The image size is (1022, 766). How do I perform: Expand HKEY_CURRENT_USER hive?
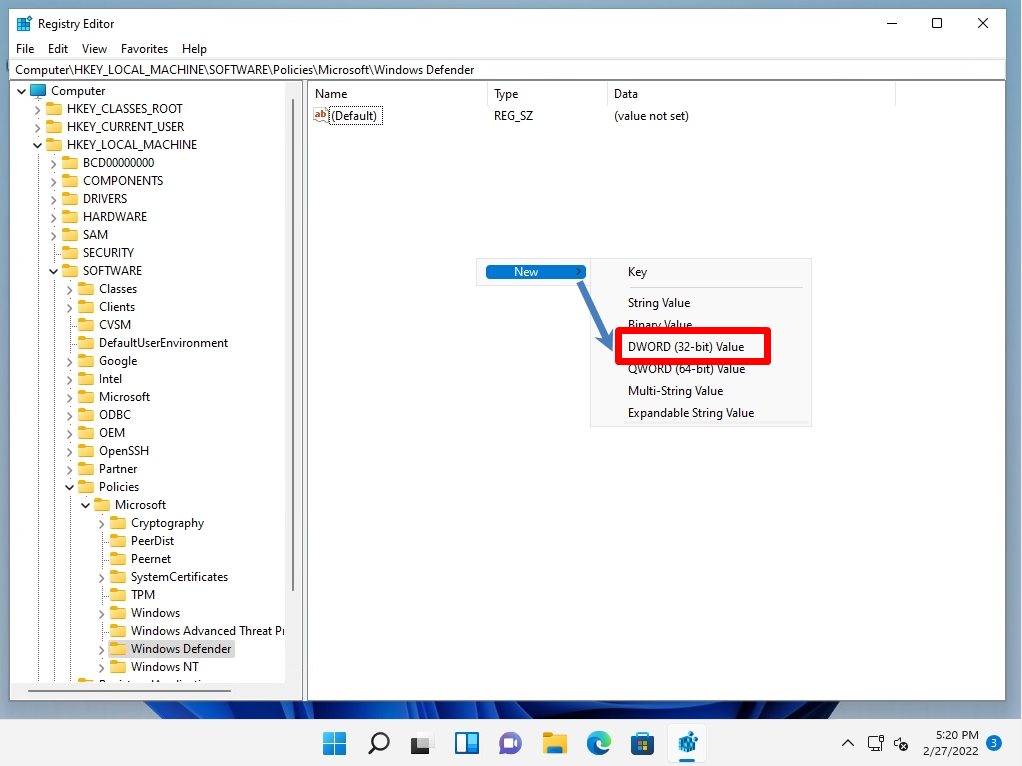[37, 126]
